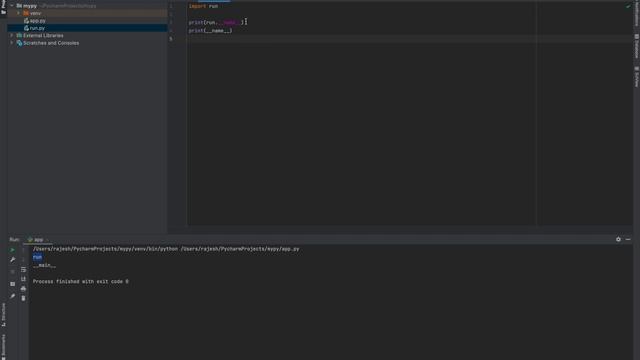This screenshot has width=640, height=360.
Task: Open the Bookmarks tool window tab
Action: (x=4, y=346)
